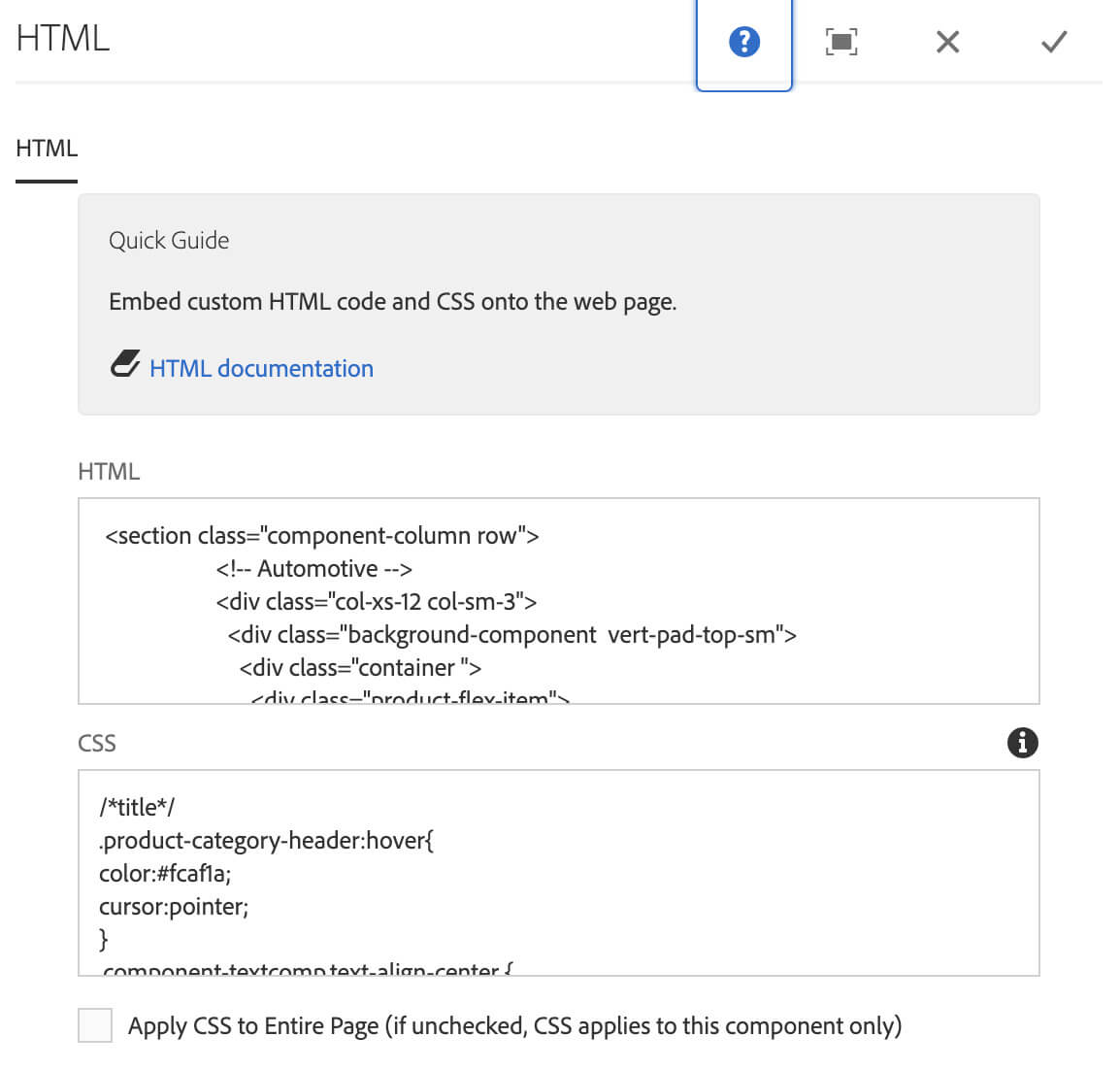Click the Apply CSS to Entire Page label text
The image size is (1120, 1070).
tap(514, 1026)
